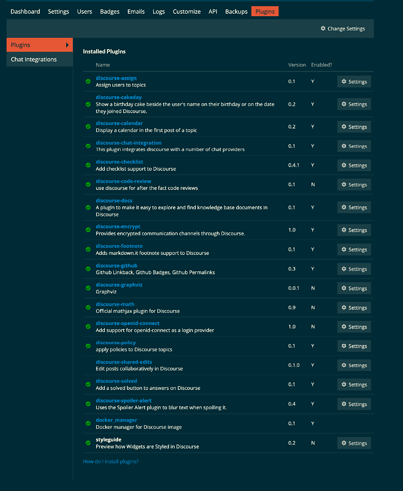Click green status icon beside styleguide
The image size is (403, 491).
pyautogui.click(x=88, y=443)
